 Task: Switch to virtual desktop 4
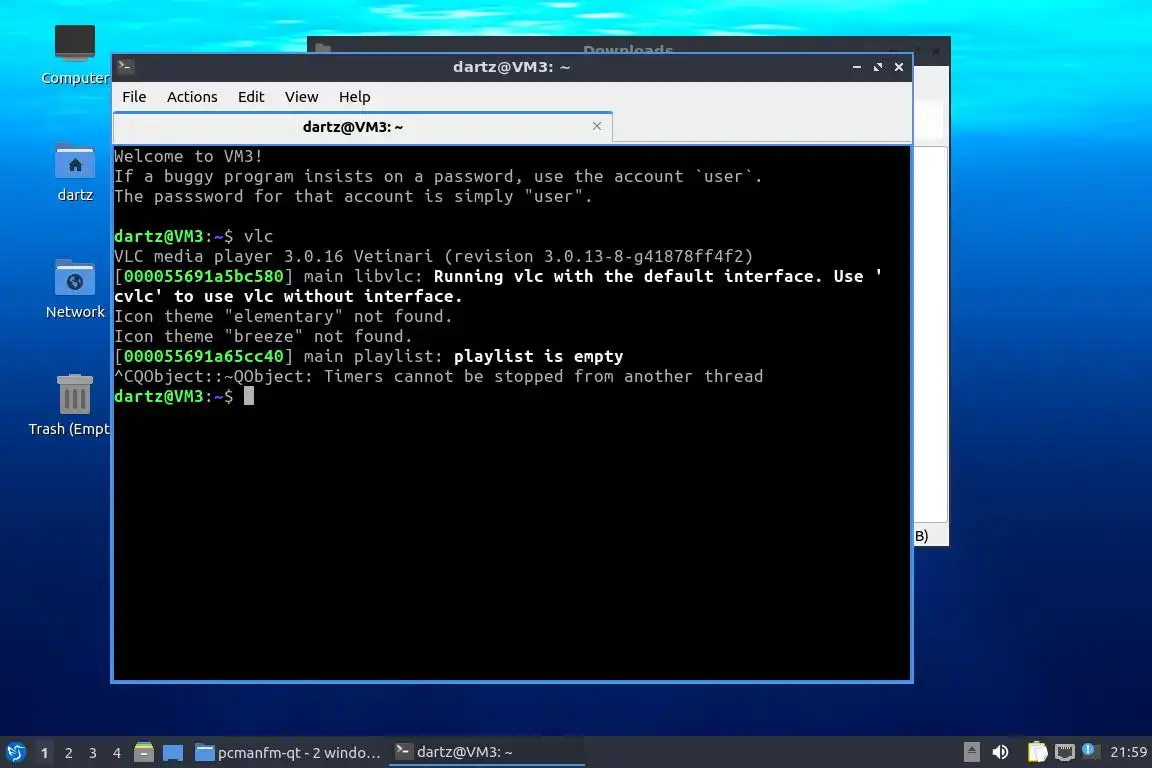(x=117, y=753)
